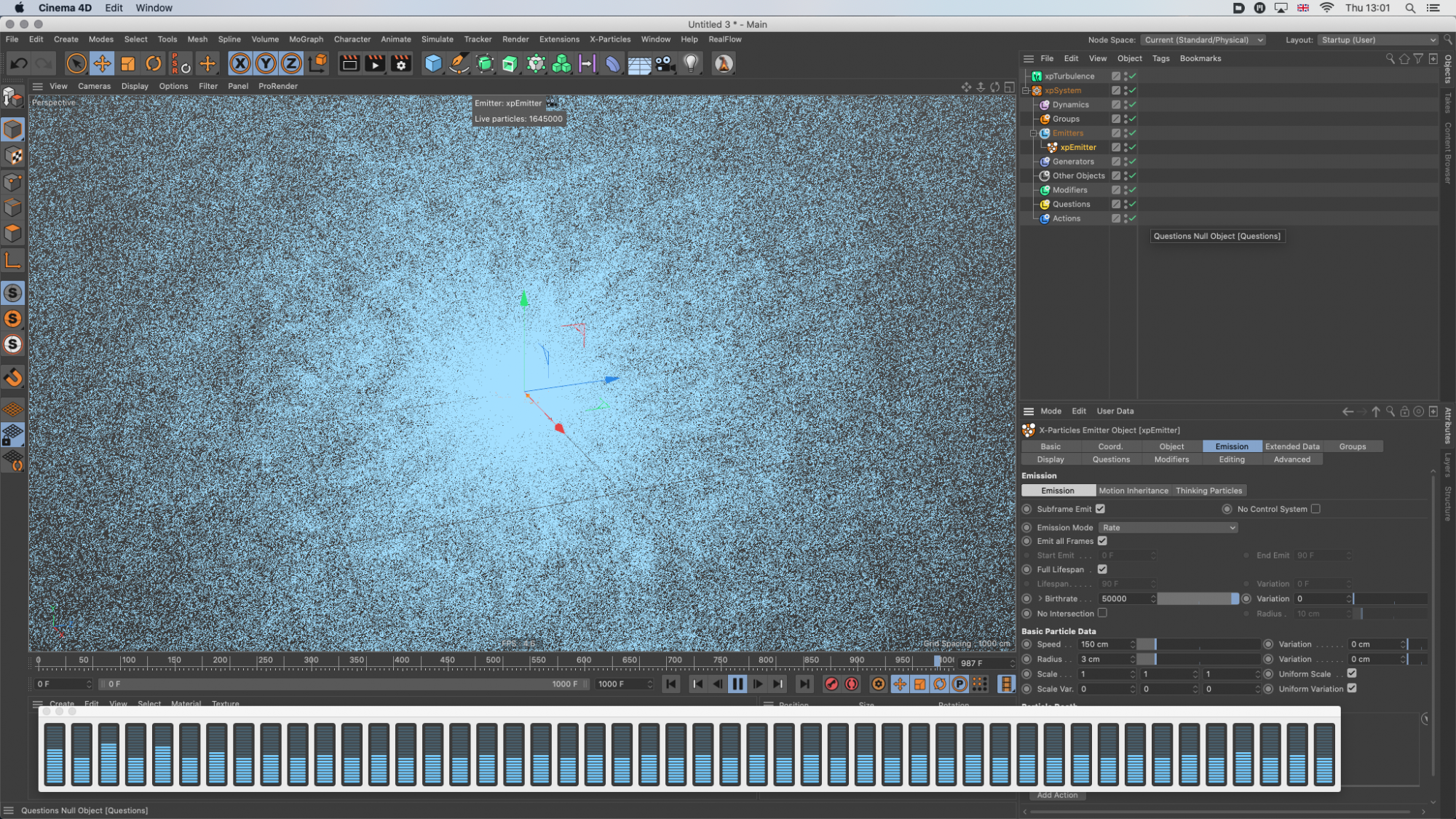Toggle the Y axis lock
The width and height of the screenshot is (1456, 819).
point(266,64)
